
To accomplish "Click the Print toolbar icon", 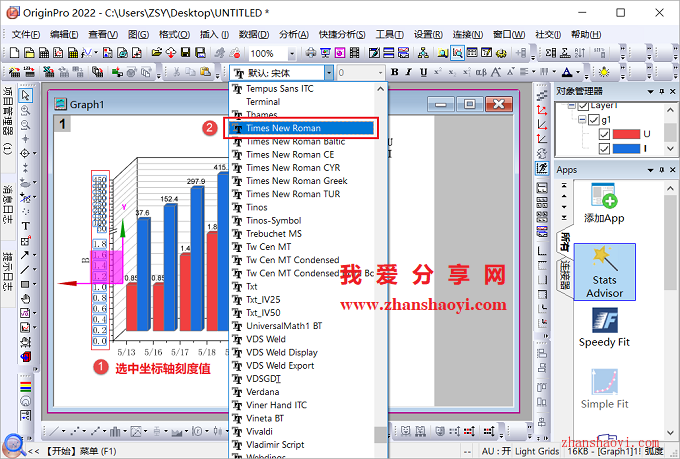I will point(311,53).
